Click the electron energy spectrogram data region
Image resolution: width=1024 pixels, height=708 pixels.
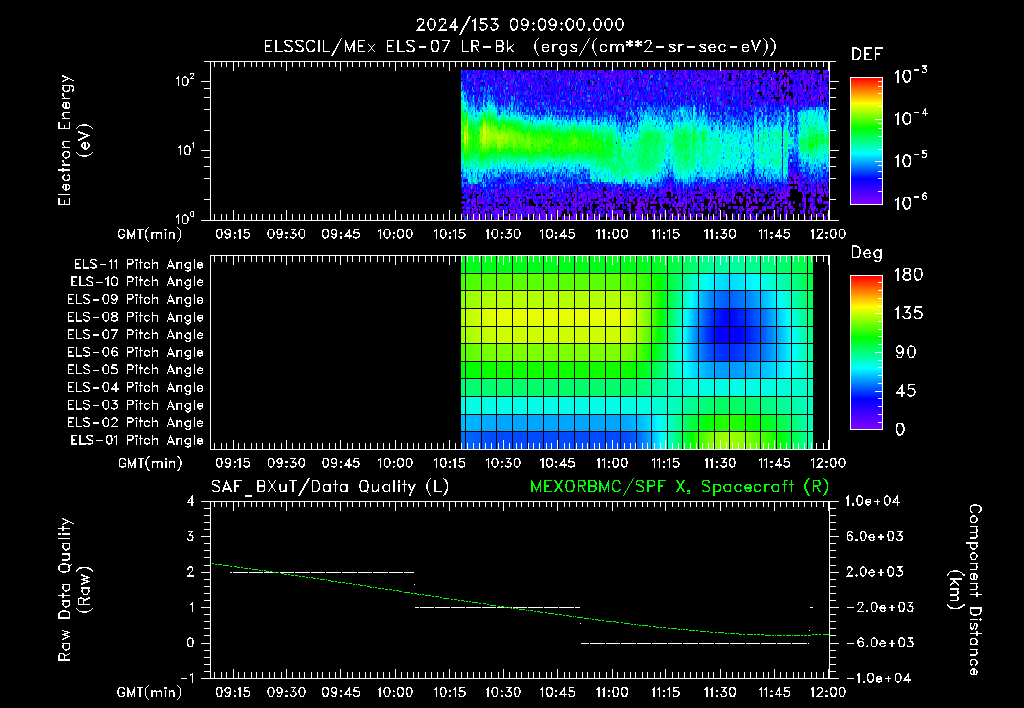pos(645,144)
